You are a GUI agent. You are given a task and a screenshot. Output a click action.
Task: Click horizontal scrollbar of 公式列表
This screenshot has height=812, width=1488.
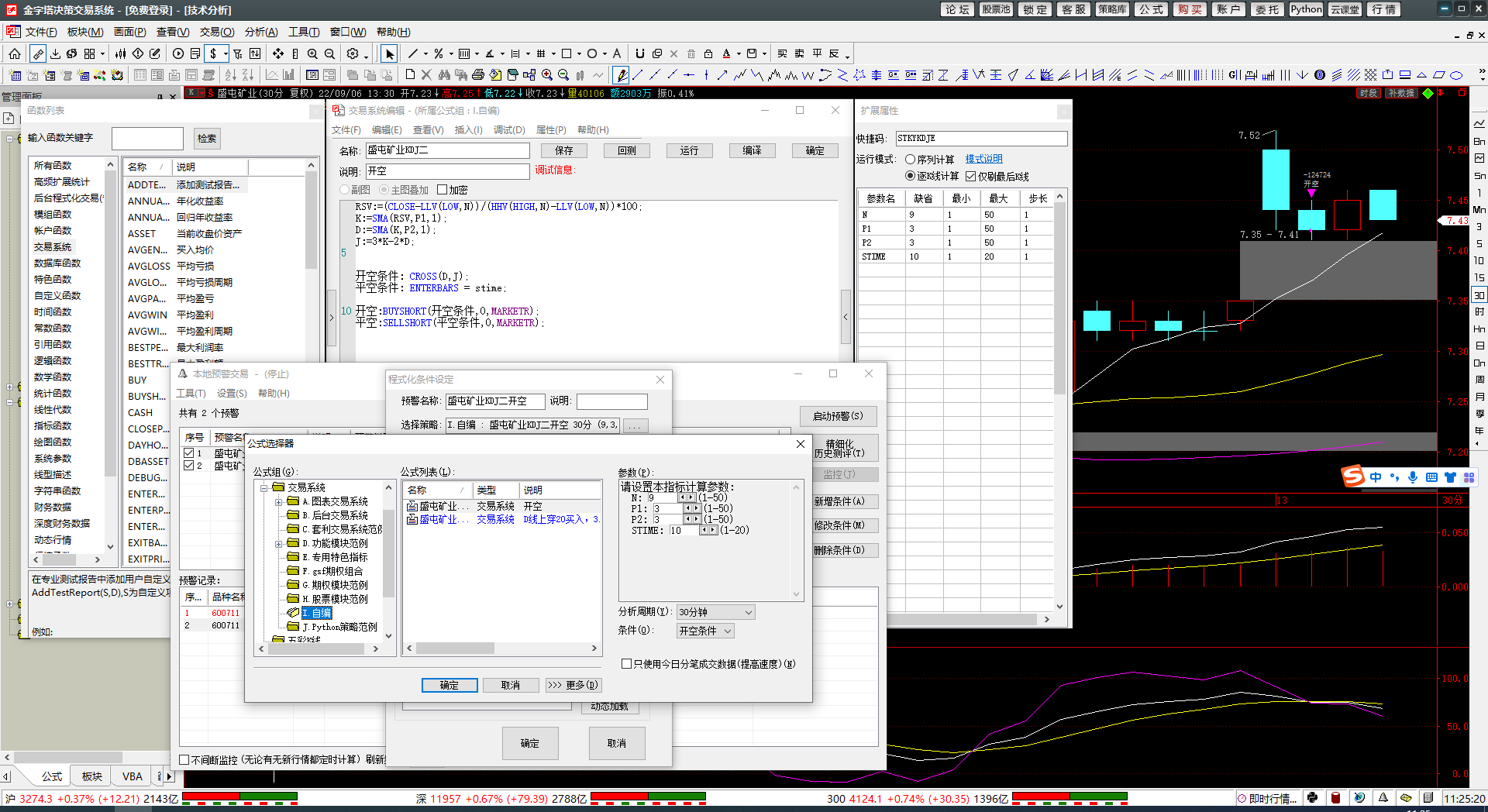pyautogui.click(x=503, y=649)
